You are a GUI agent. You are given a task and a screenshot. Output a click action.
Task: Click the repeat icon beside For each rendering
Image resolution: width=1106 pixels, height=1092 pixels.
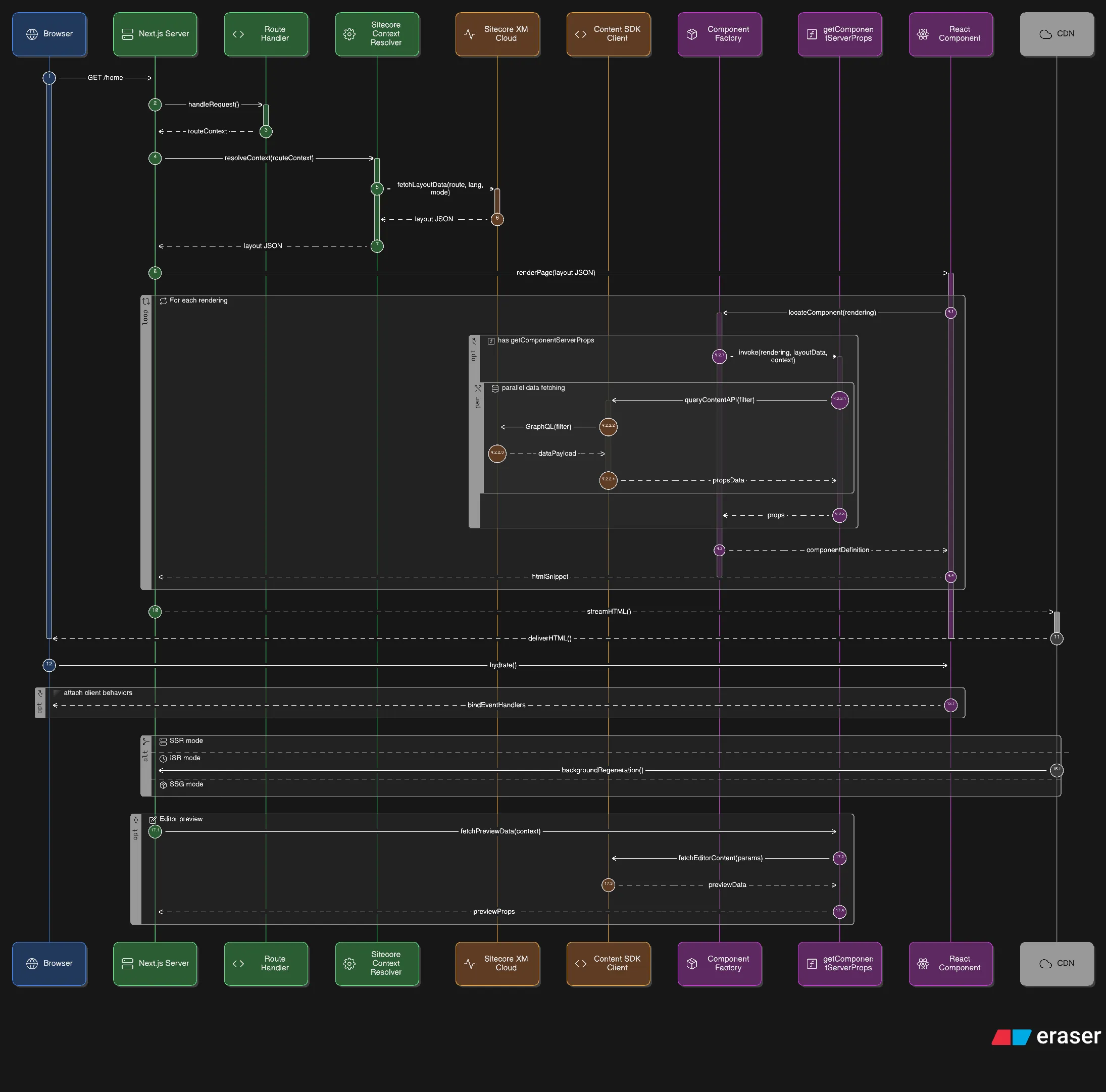click(163, 301)
